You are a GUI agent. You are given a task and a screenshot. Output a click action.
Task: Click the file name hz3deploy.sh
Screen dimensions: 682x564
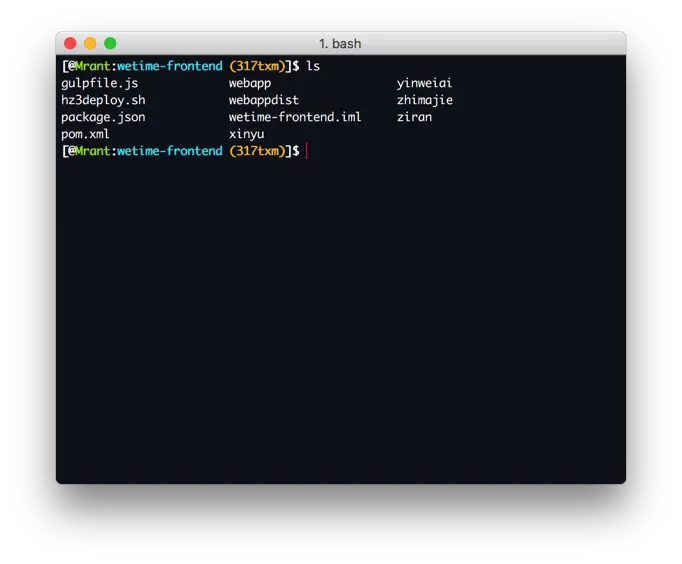pyautogui.click(x=104, y=100)
